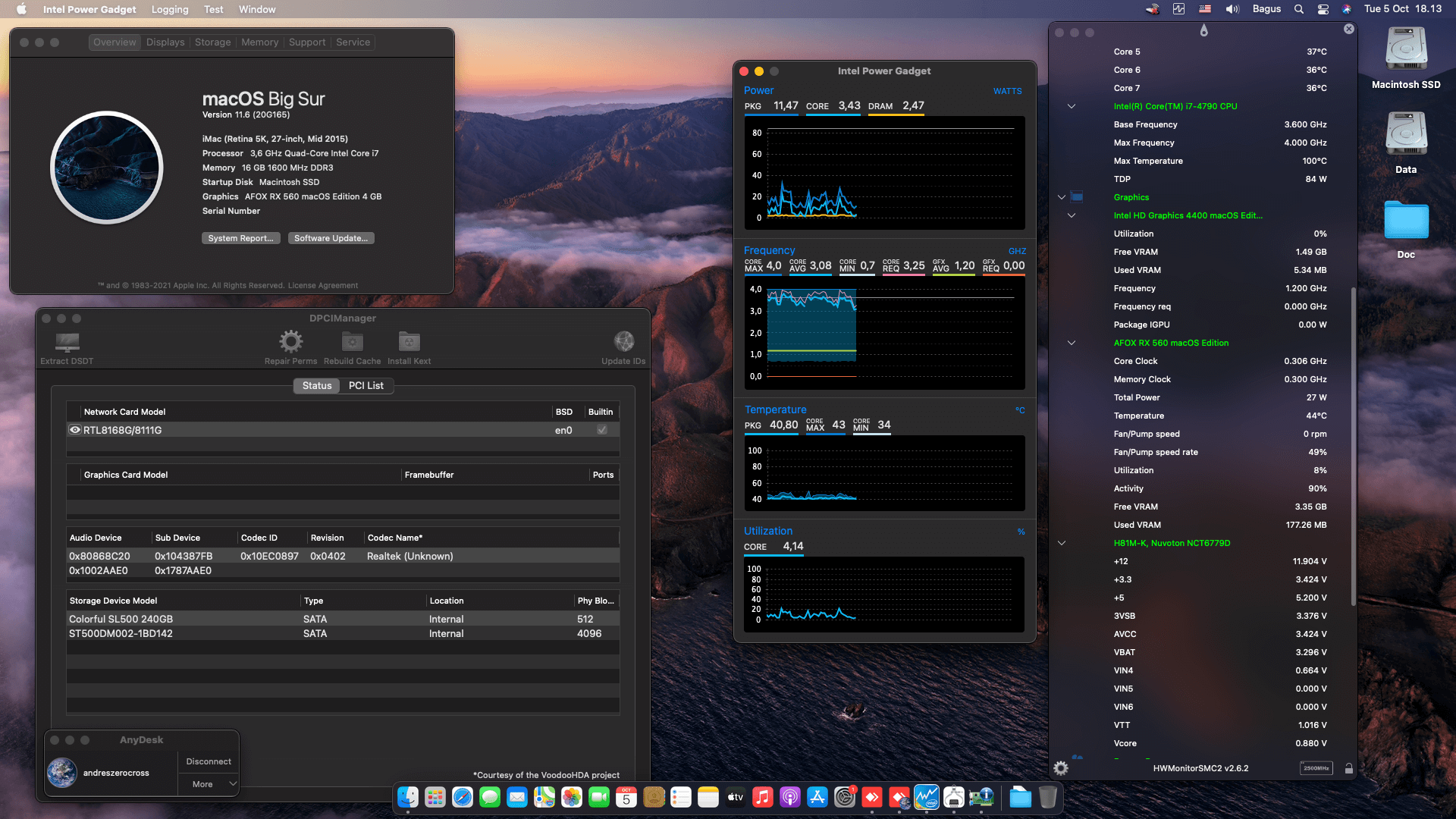Open App Store from the Dock

pyautogui.click(x=817, y=797)
